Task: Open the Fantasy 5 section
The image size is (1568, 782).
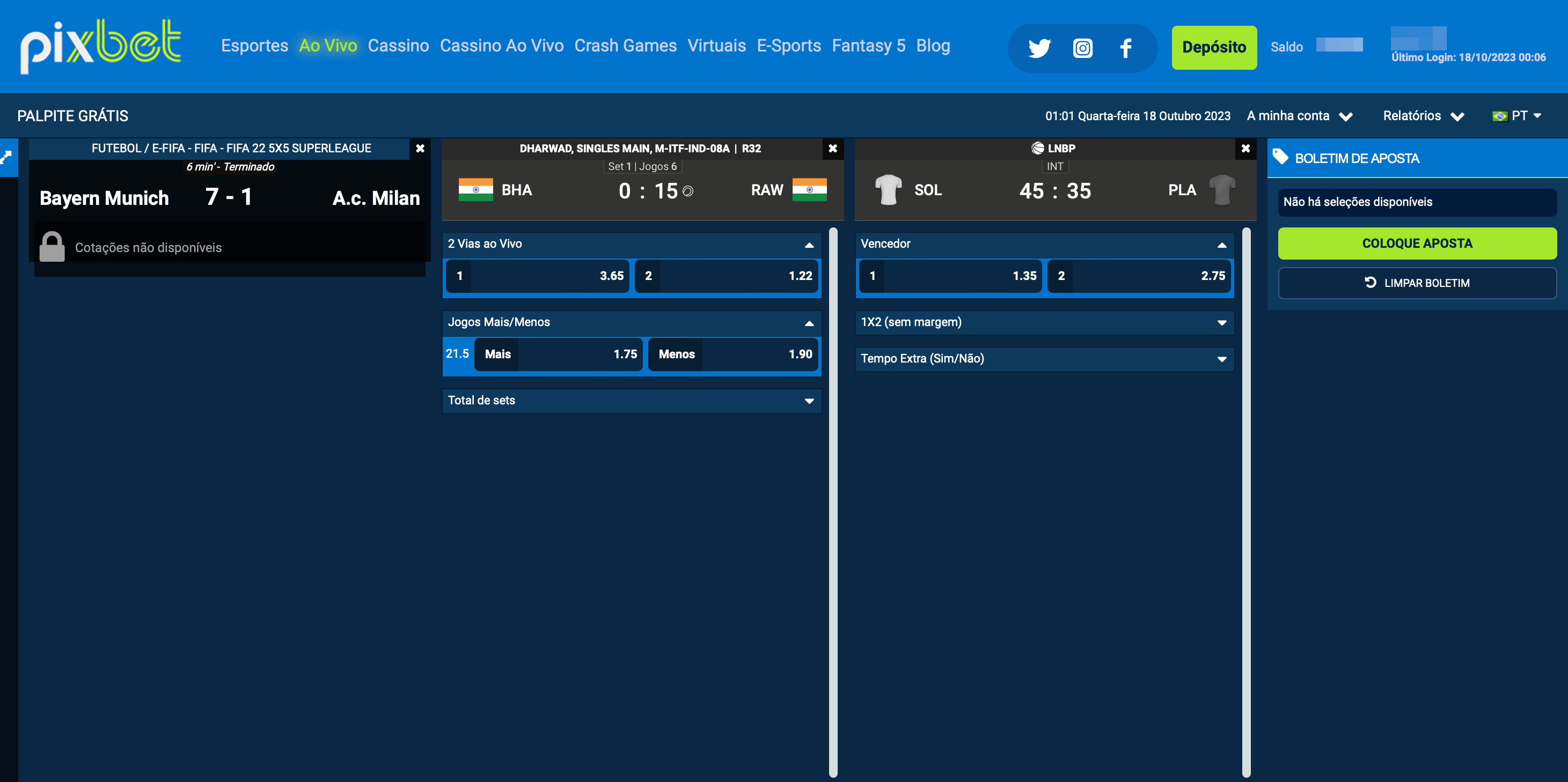Action: 869,46
